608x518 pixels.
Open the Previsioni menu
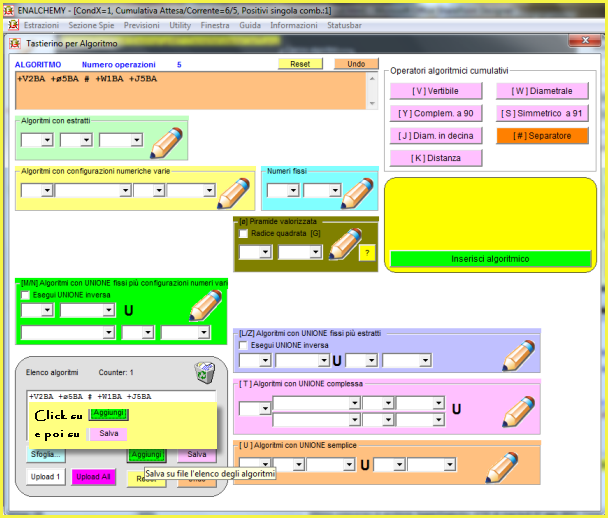[x=140, y=24]
